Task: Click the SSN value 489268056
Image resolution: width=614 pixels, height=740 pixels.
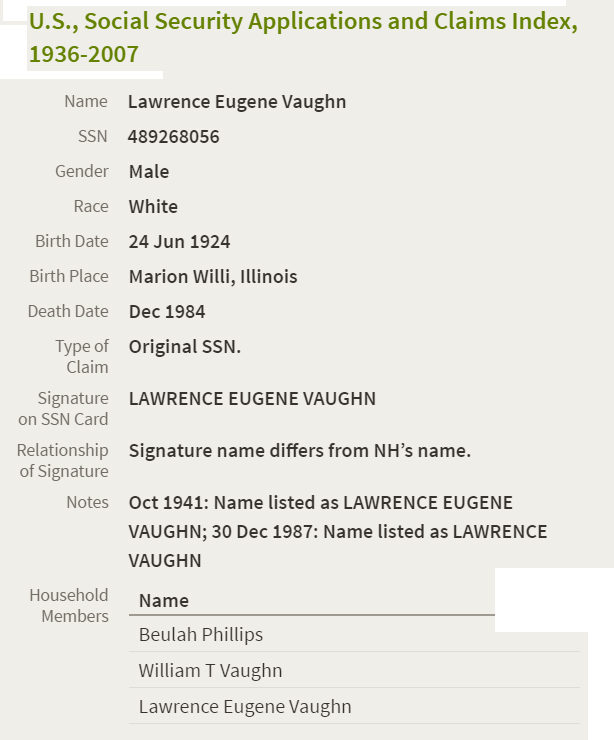Action: coord(174,137)
